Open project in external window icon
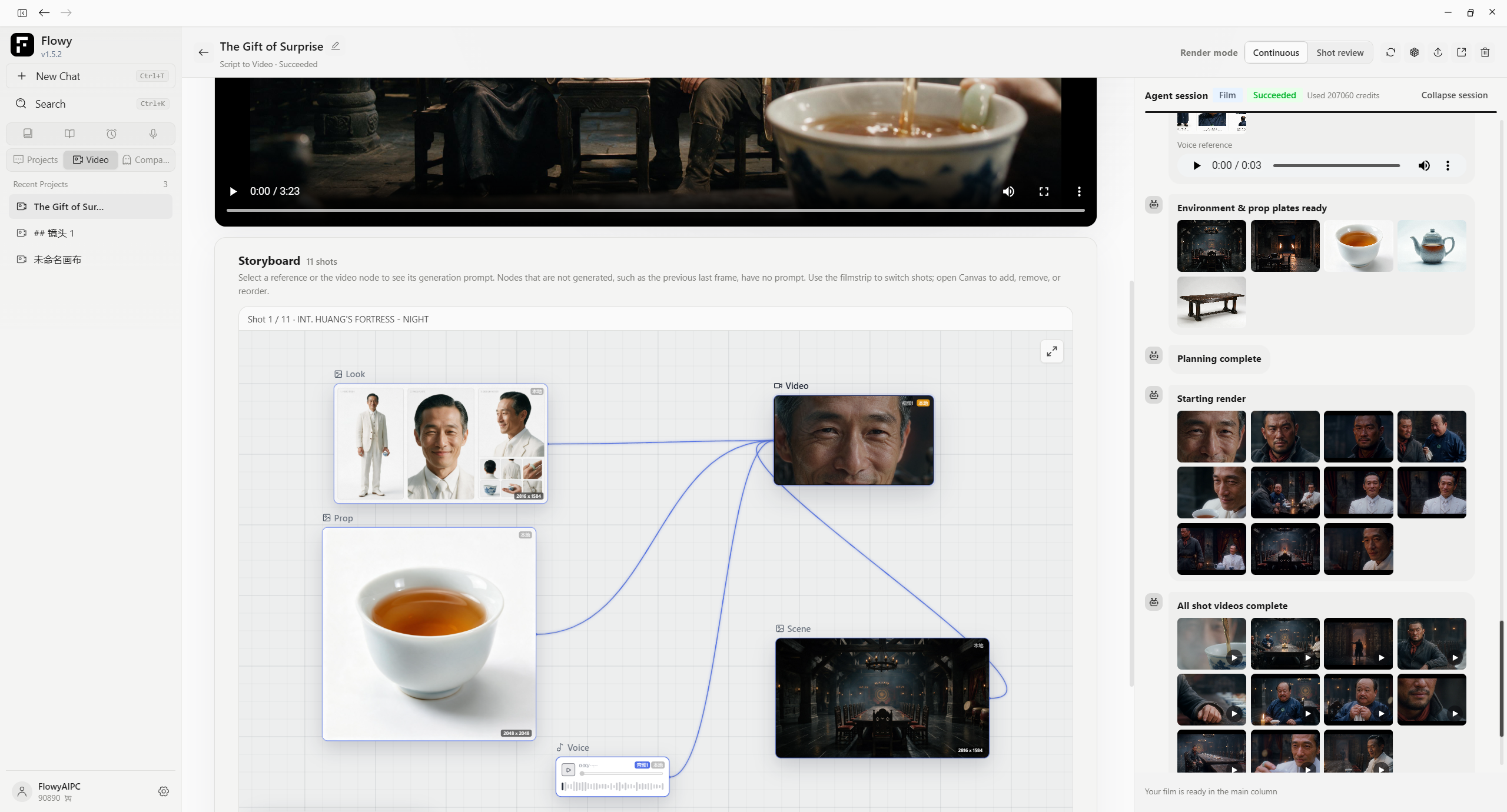The image size is (1507, 812). point(1461,52)
